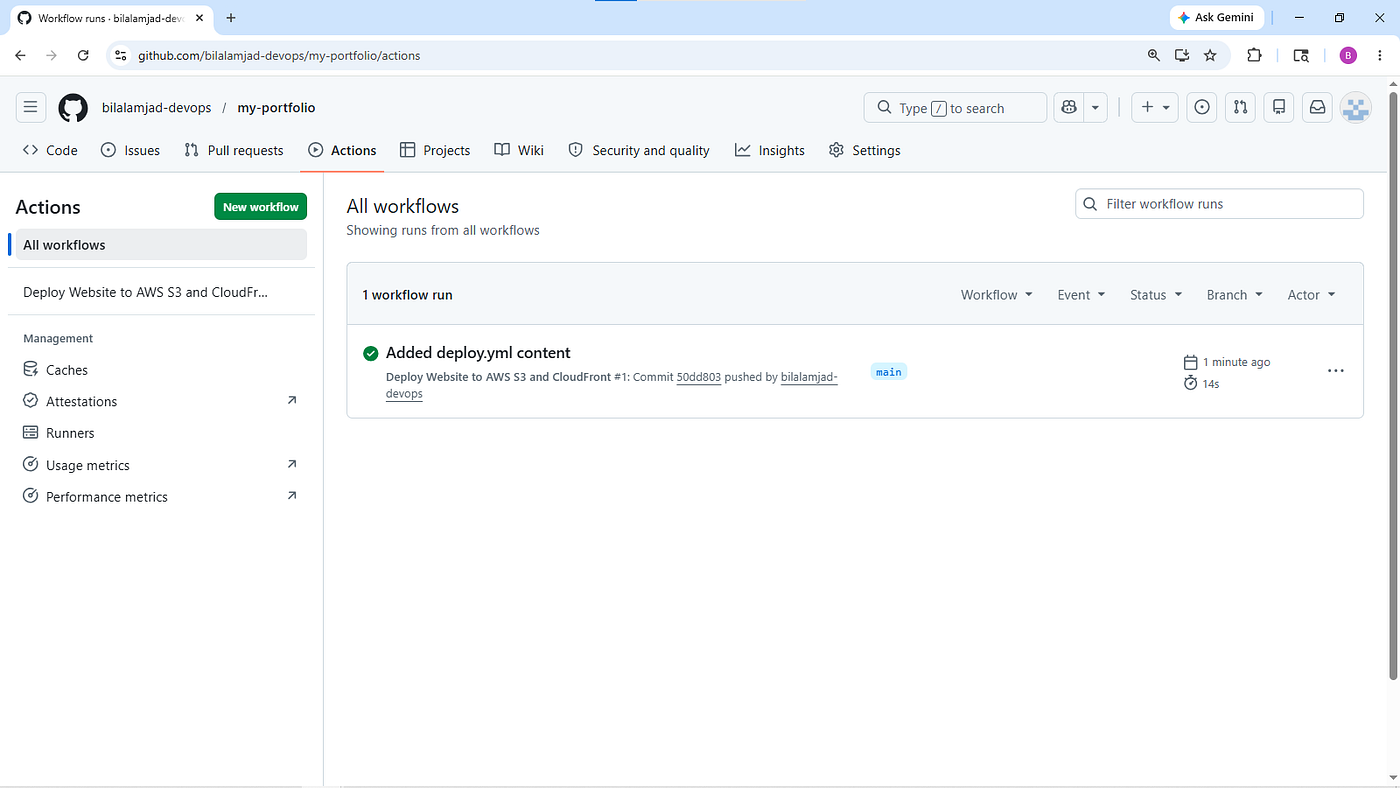Open the Workflow filter dropdown
Screen dimensions: 1400x788
point(996,295)
